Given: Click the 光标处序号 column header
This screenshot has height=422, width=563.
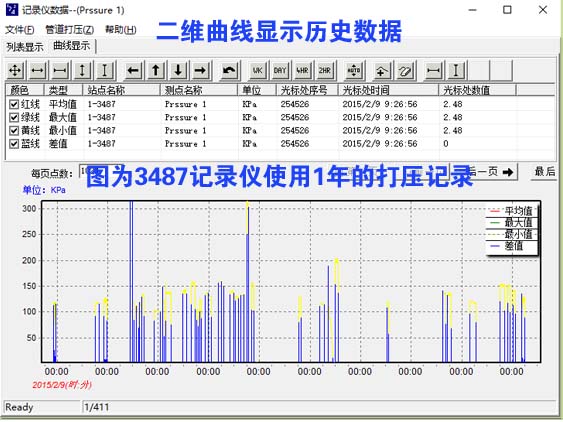Looking at the screenshot, I should [x=307, y=90].
